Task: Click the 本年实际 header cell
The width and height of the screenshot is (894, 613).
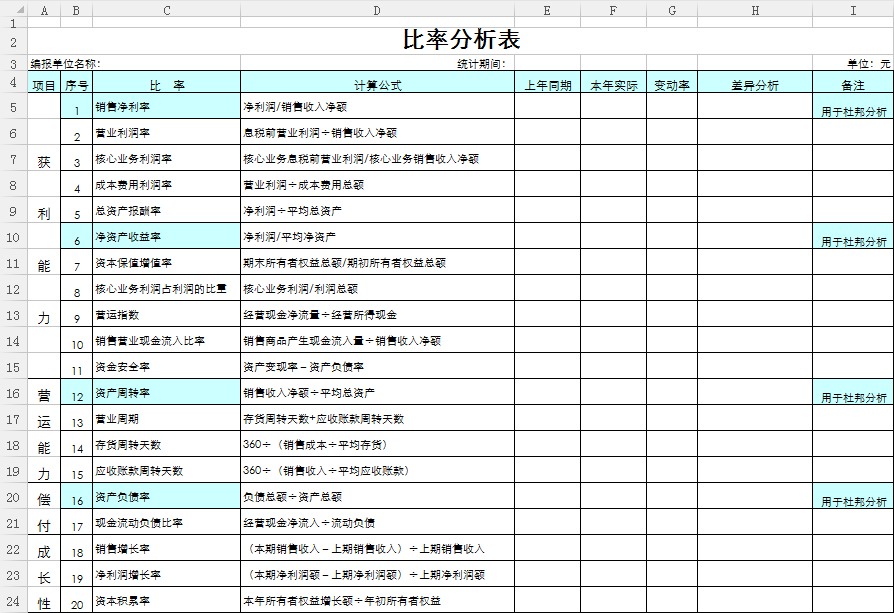Action: 613,85
